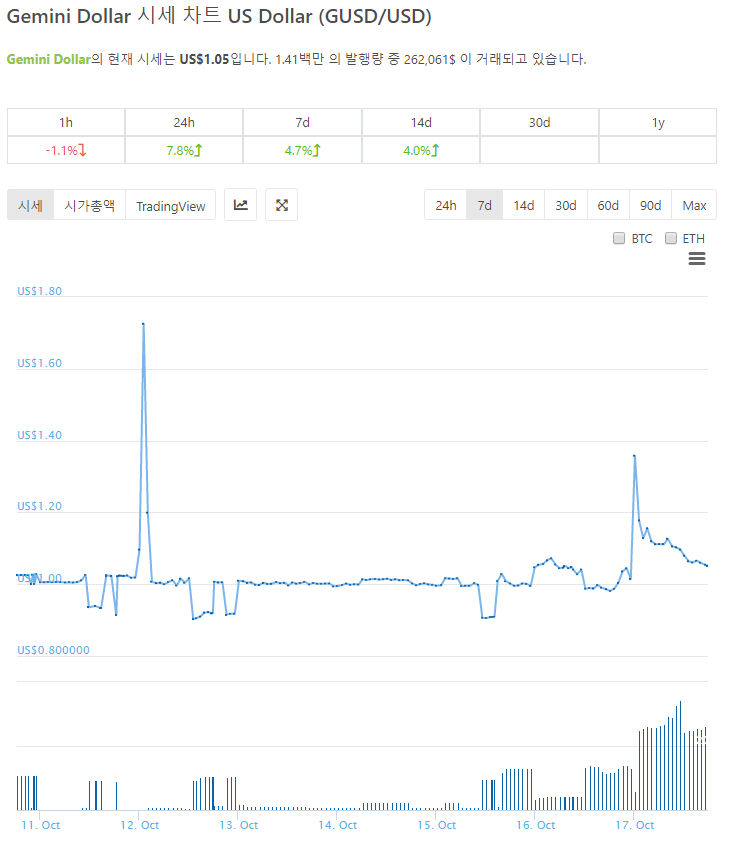Image resolution: width=736 pixels, height=851 pixels.
Task: Select the 90d chart range
Action: coord(650,205)
